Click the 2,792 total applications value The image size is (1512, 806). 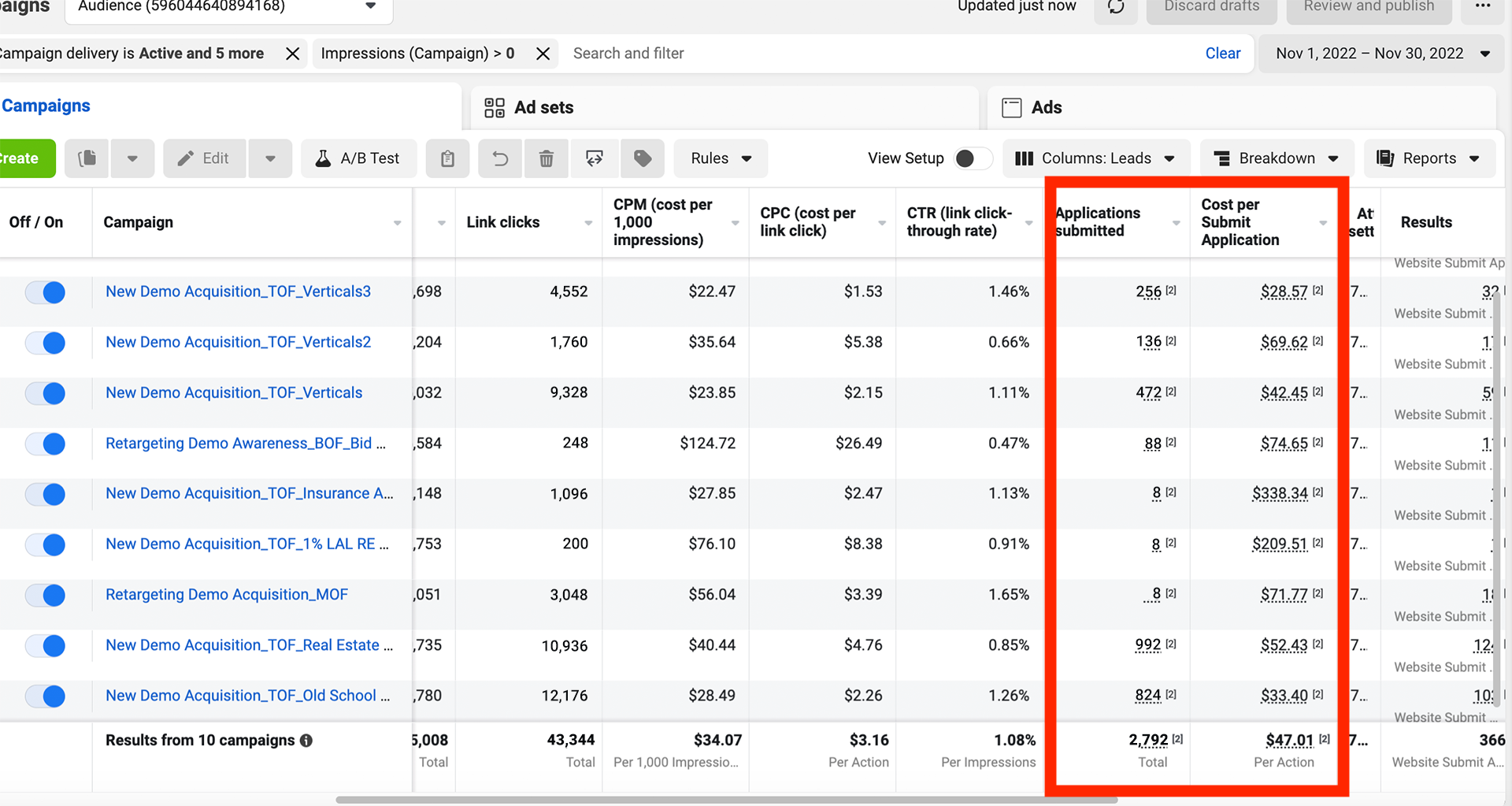coord(1148,740)
